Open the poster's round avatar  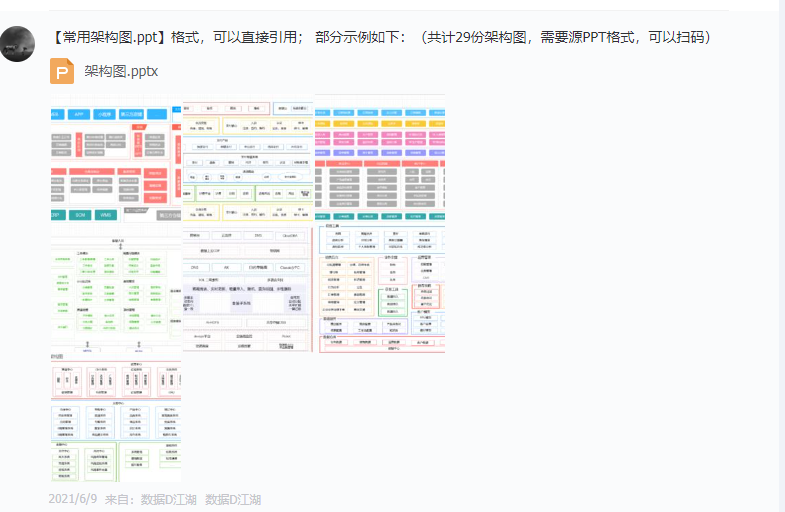(x=18, y=44)
